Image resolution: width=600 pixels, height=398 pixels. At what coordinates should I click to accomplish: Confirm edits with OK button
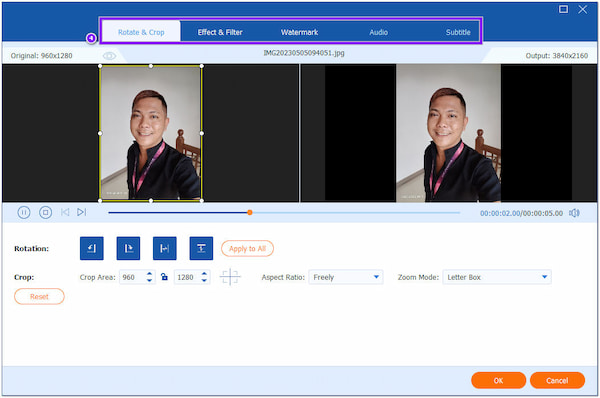[x=498, y=380]
